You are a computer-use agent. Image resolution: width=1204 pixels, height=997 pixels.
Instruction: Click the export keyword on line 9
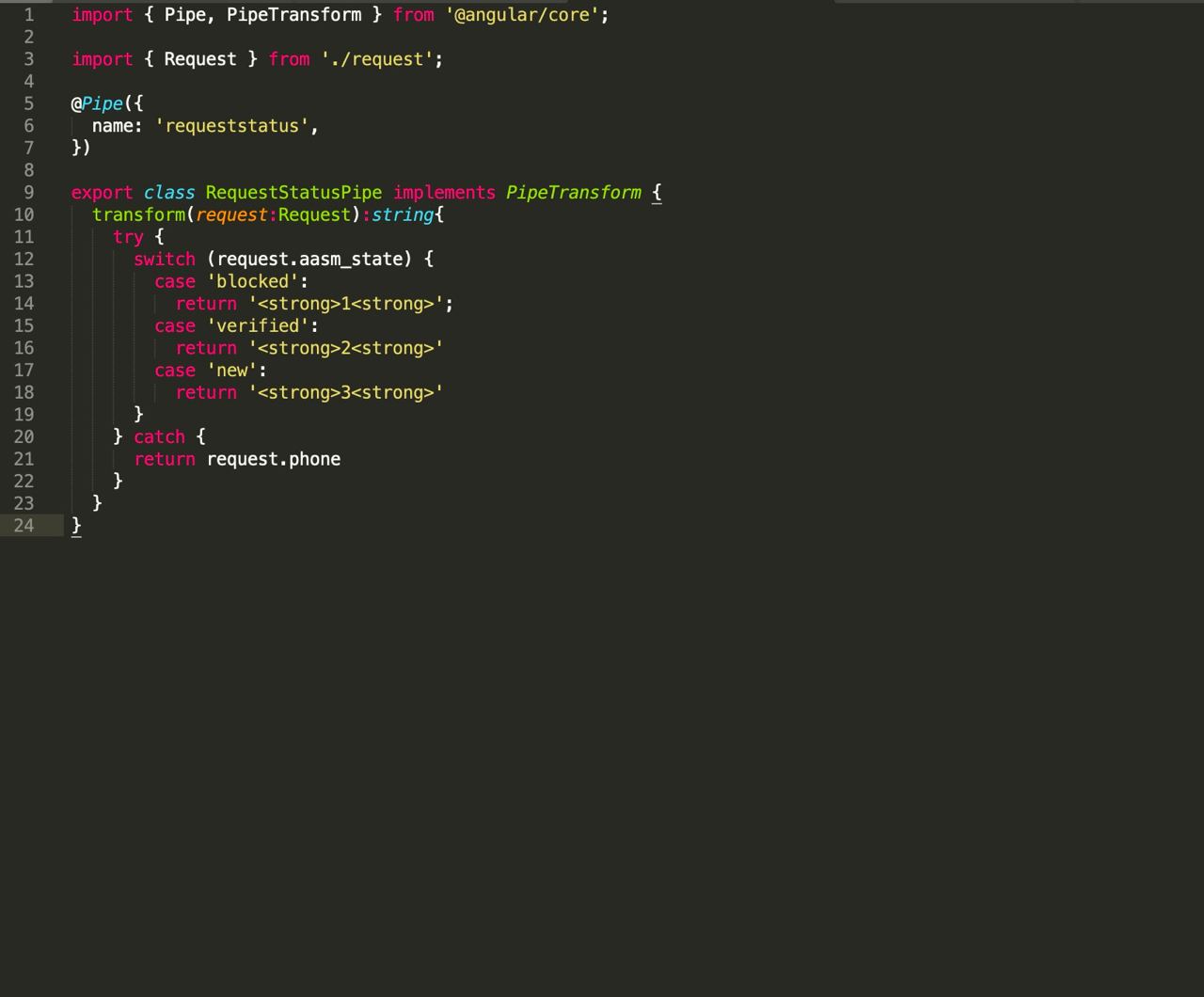[102, 193]
